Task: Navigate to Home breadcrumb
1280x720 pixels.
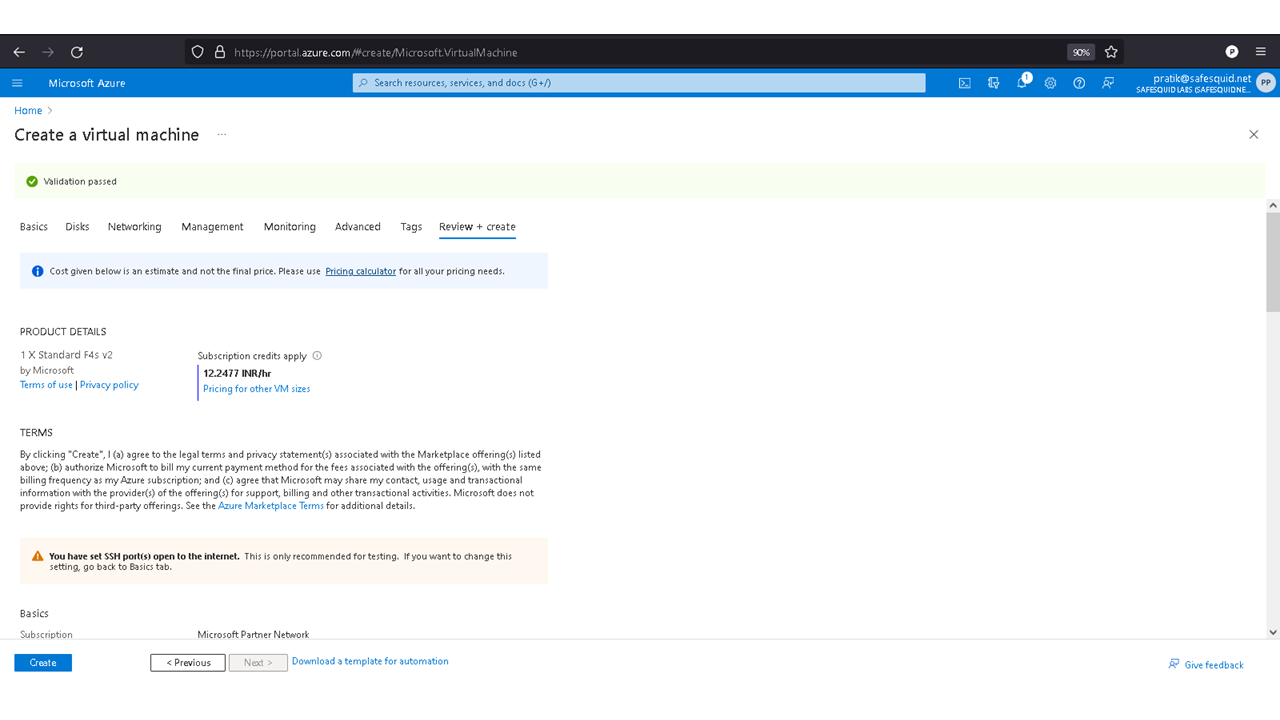Action: tap(28, 111)
